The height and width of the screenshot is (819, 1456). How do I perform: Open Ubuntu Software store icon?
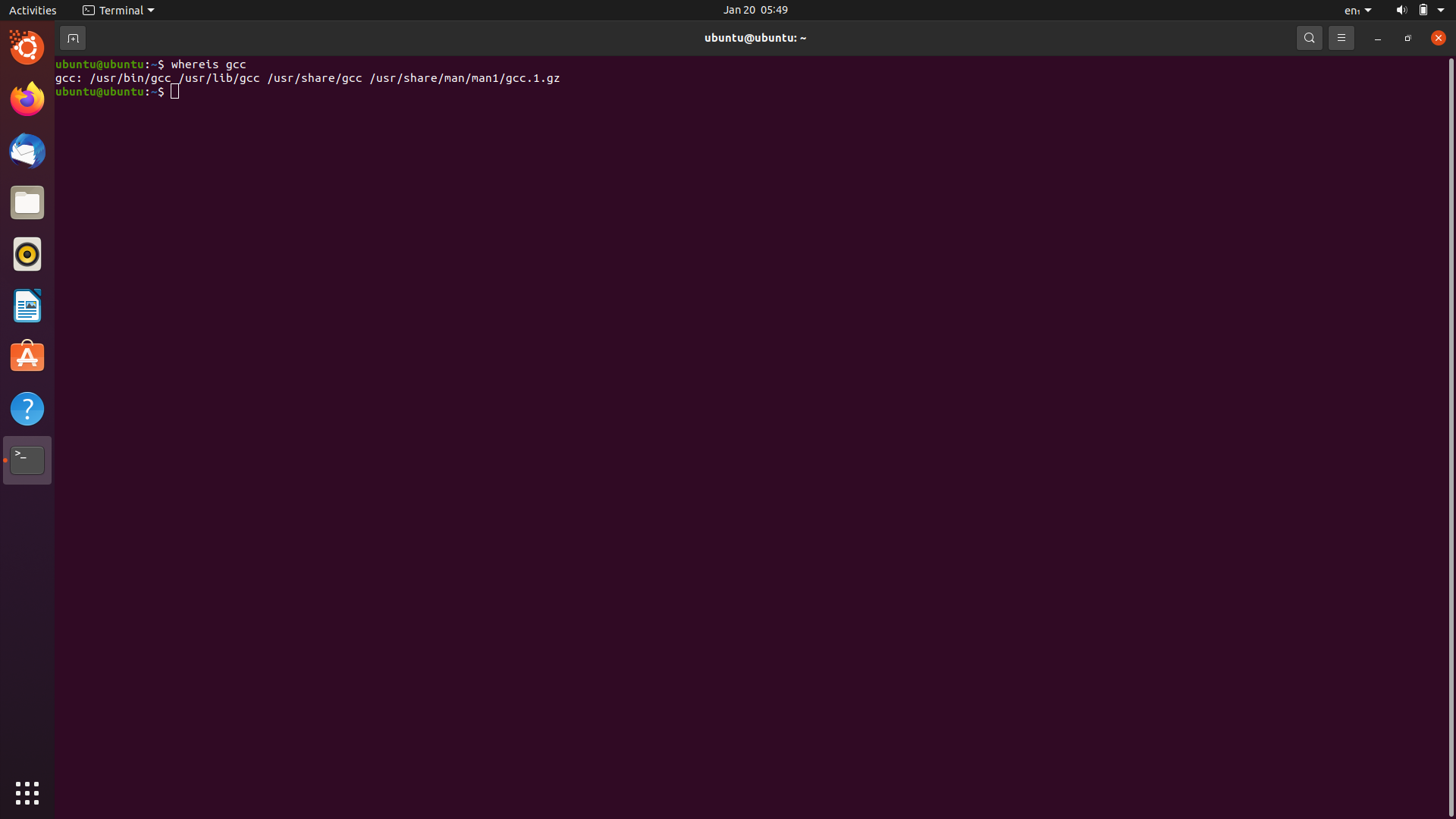click(x=27, y=357)
